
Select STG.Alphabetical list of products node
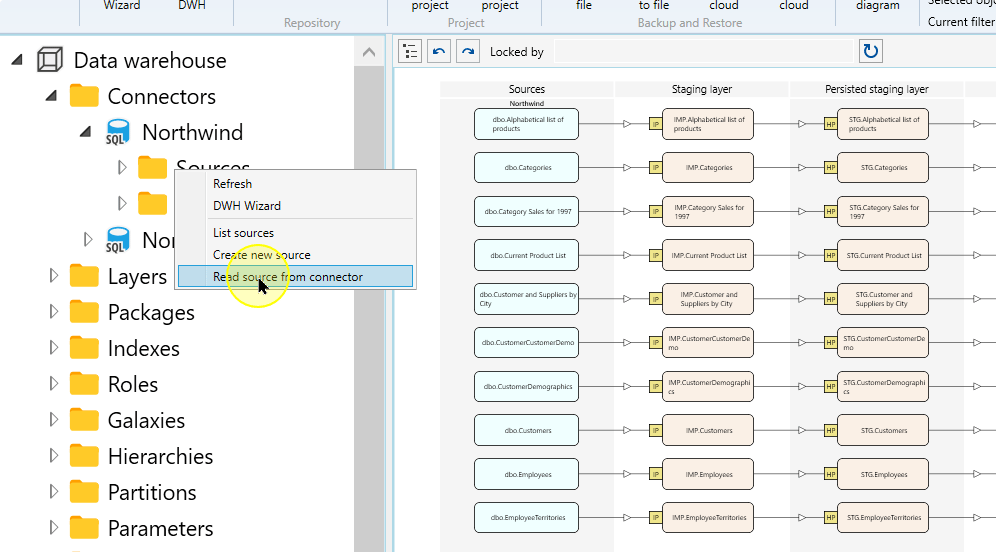click(883, 124)
